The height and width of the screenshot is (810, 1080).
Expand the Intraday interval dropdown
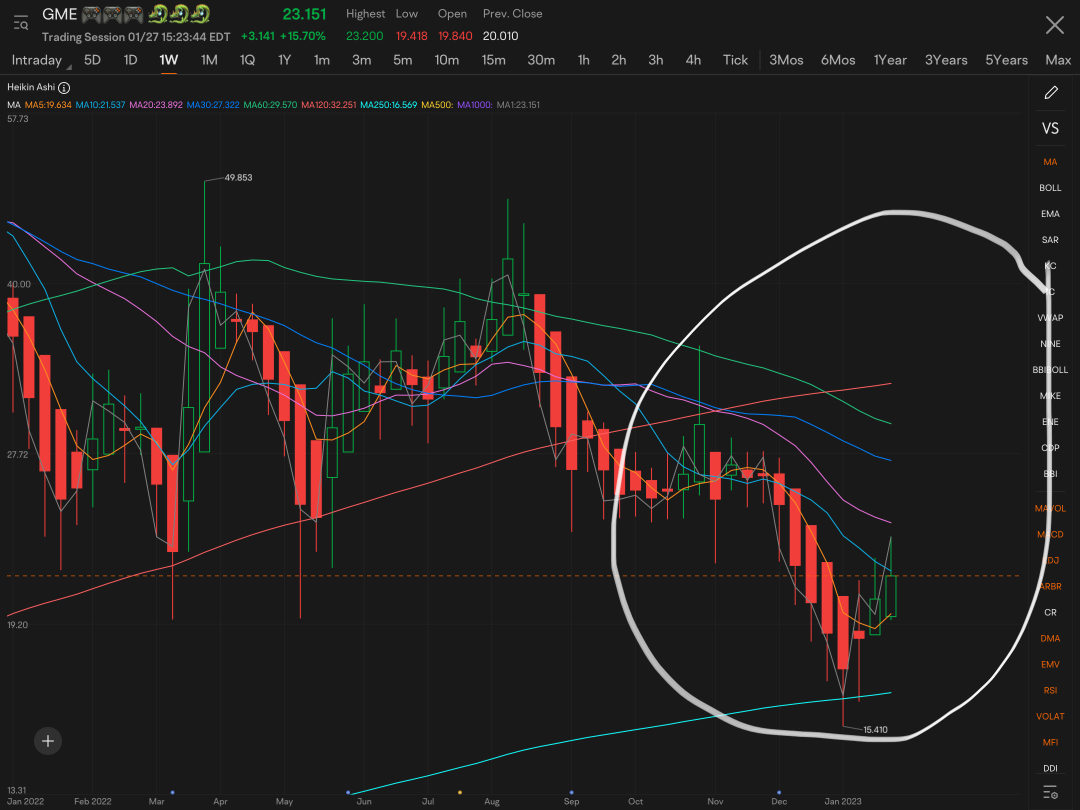[41, 60]
